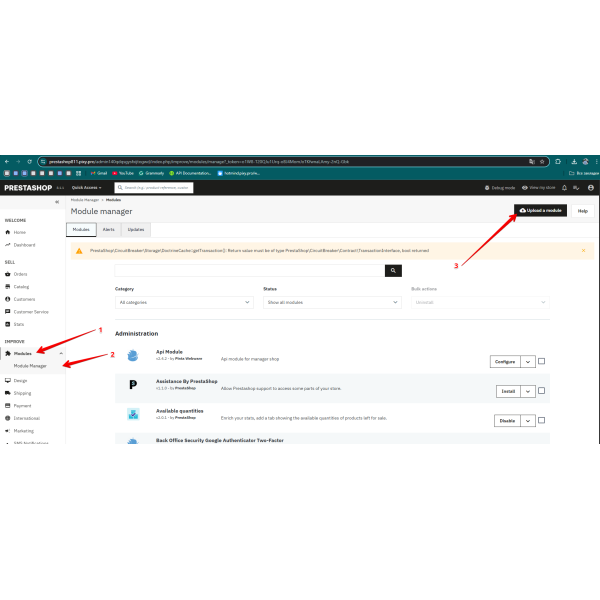Open View my store link
The width and height of the screenshot is (600, 600).
(x=538, y=188)
